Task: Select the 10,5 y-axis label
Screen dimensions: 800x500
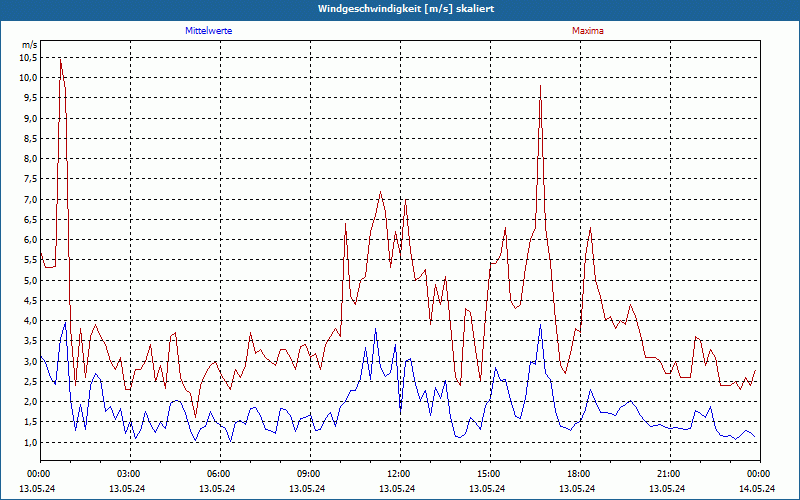Action: click(29, 58)
